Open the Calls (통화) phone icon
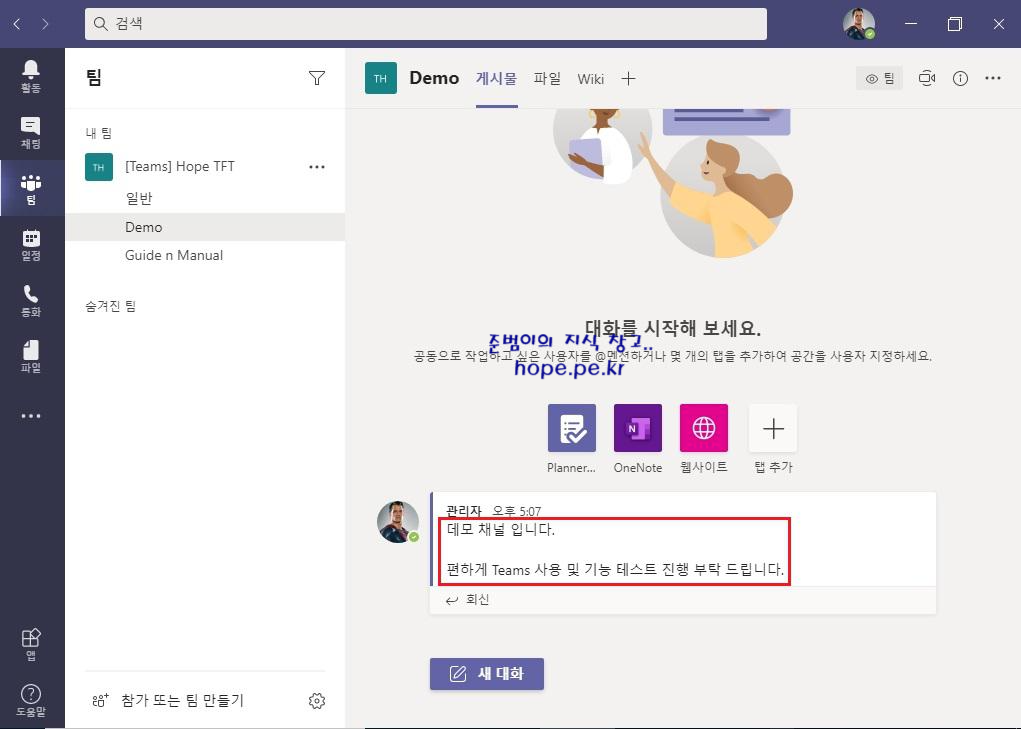1021x729 pixels. click(x=31, y=301)
